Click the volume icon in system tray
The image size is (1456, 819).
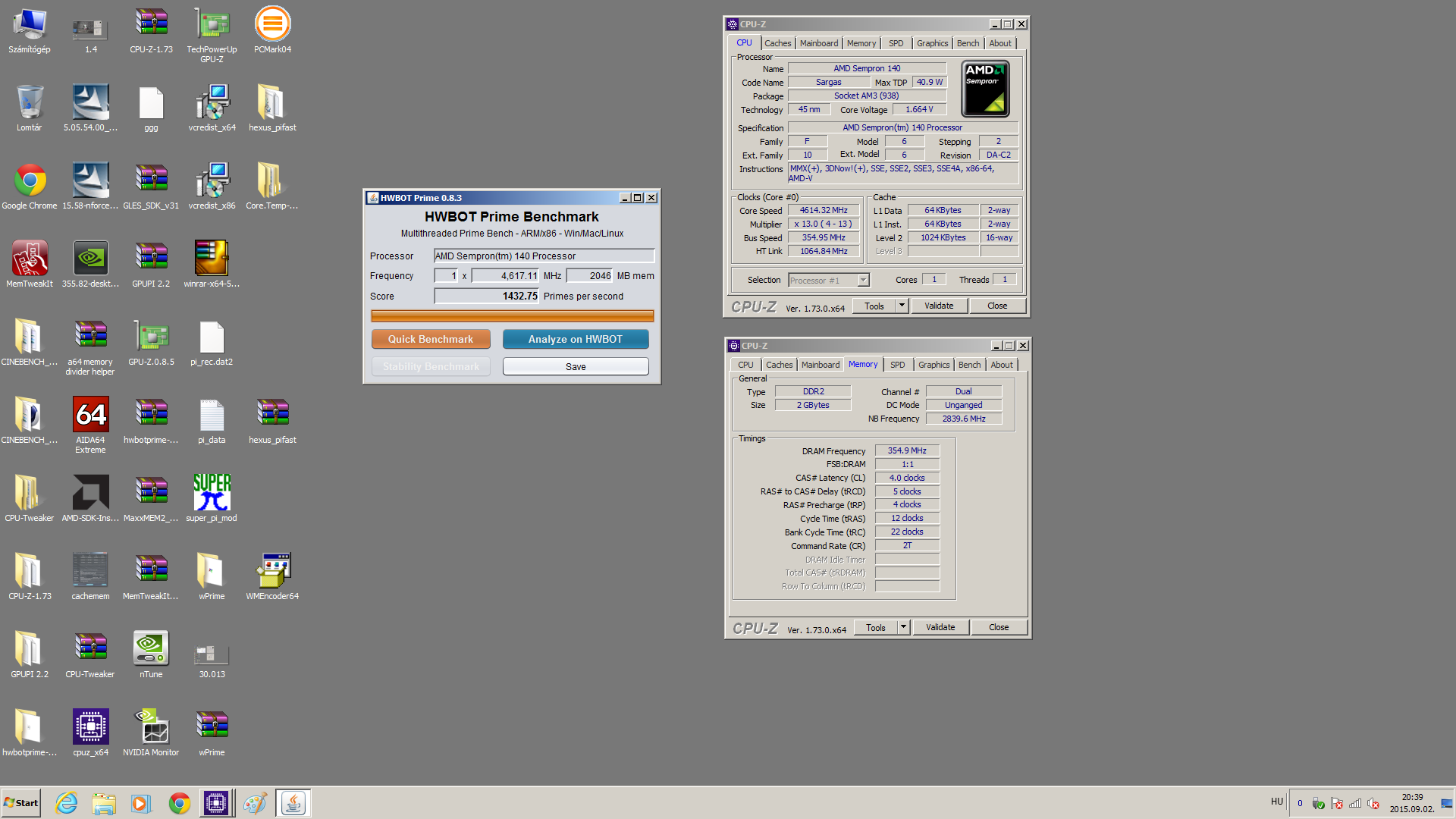pos(1373,803)
